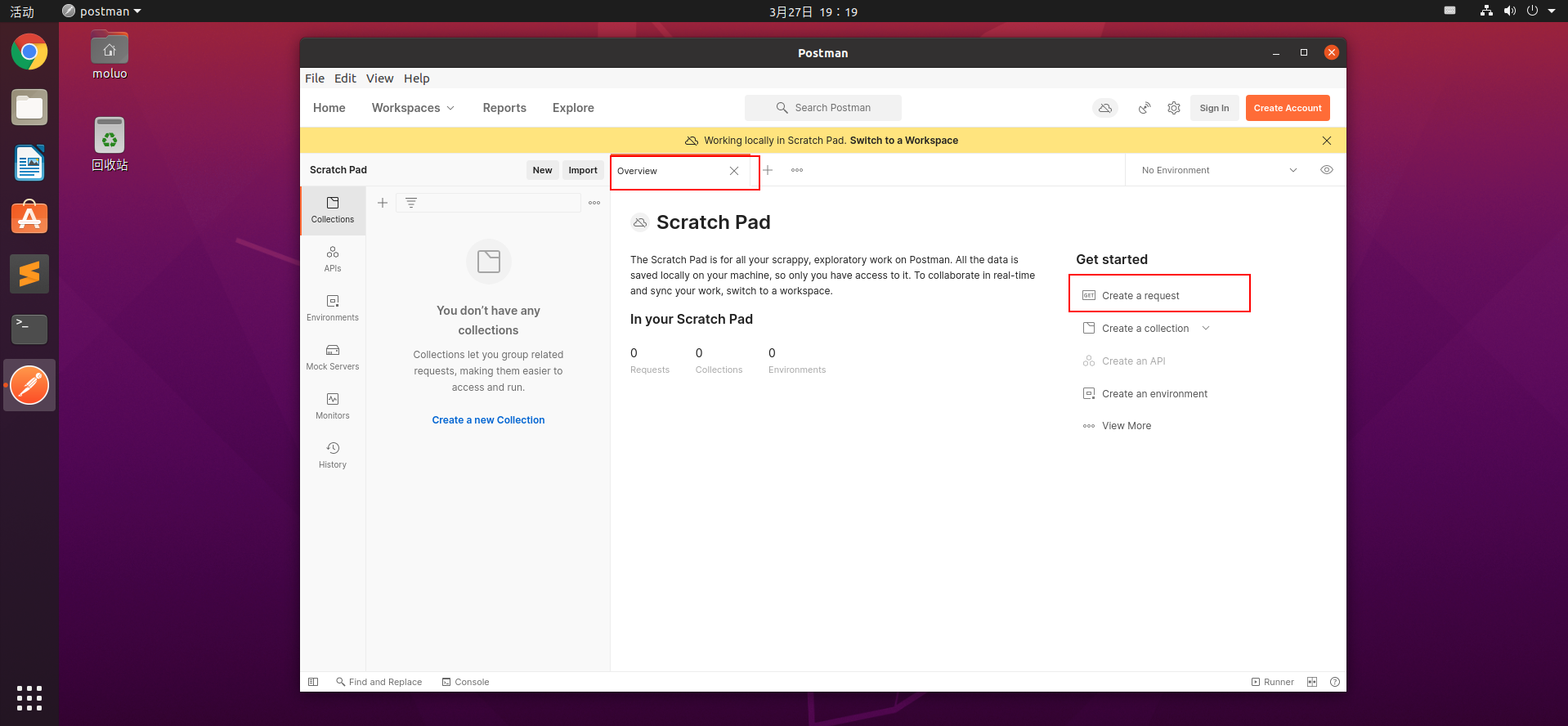Open the Collections sidebar panel
1568x726 pixels.
[x=333, y=210]
